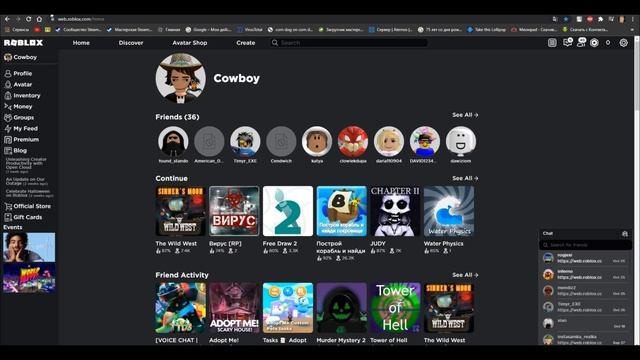This screenshot has height=360, width=640.
Task: Open the Gift Cards icon
Action: (8, 217)
